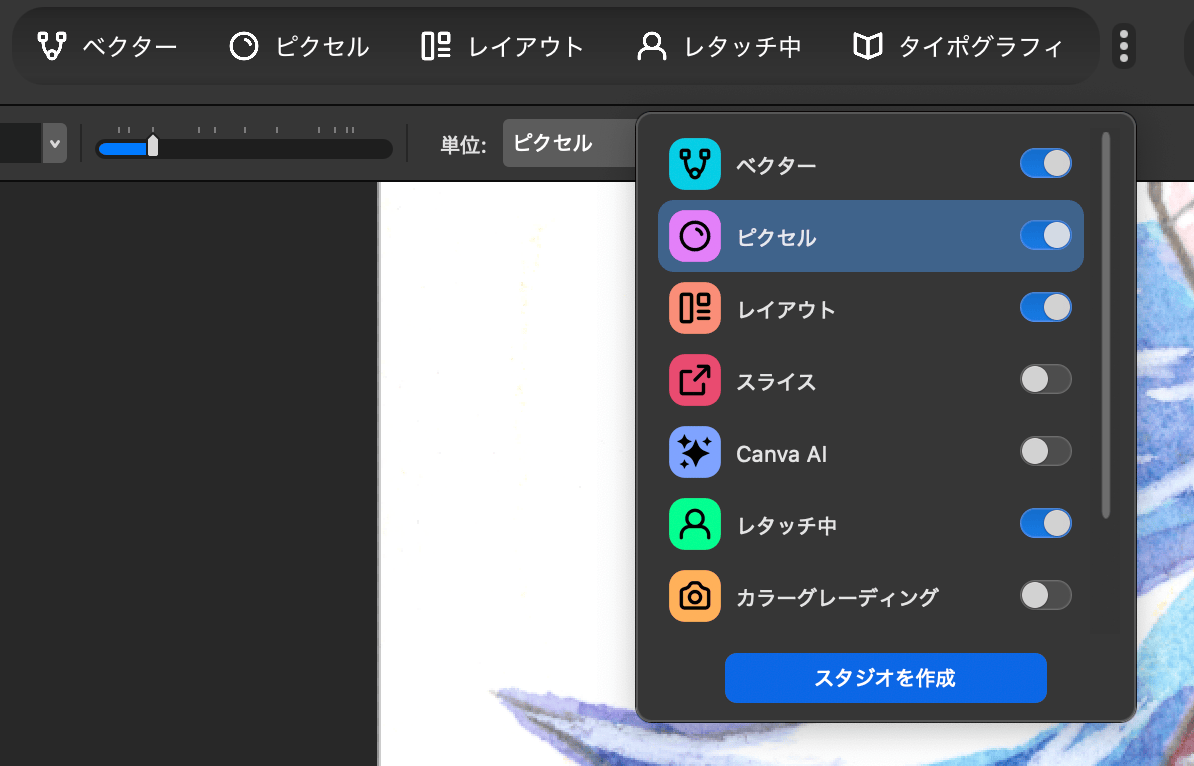Click the red スライス export icon
The height and width of the screenshot is (766, 1194).
click(694, 380)
